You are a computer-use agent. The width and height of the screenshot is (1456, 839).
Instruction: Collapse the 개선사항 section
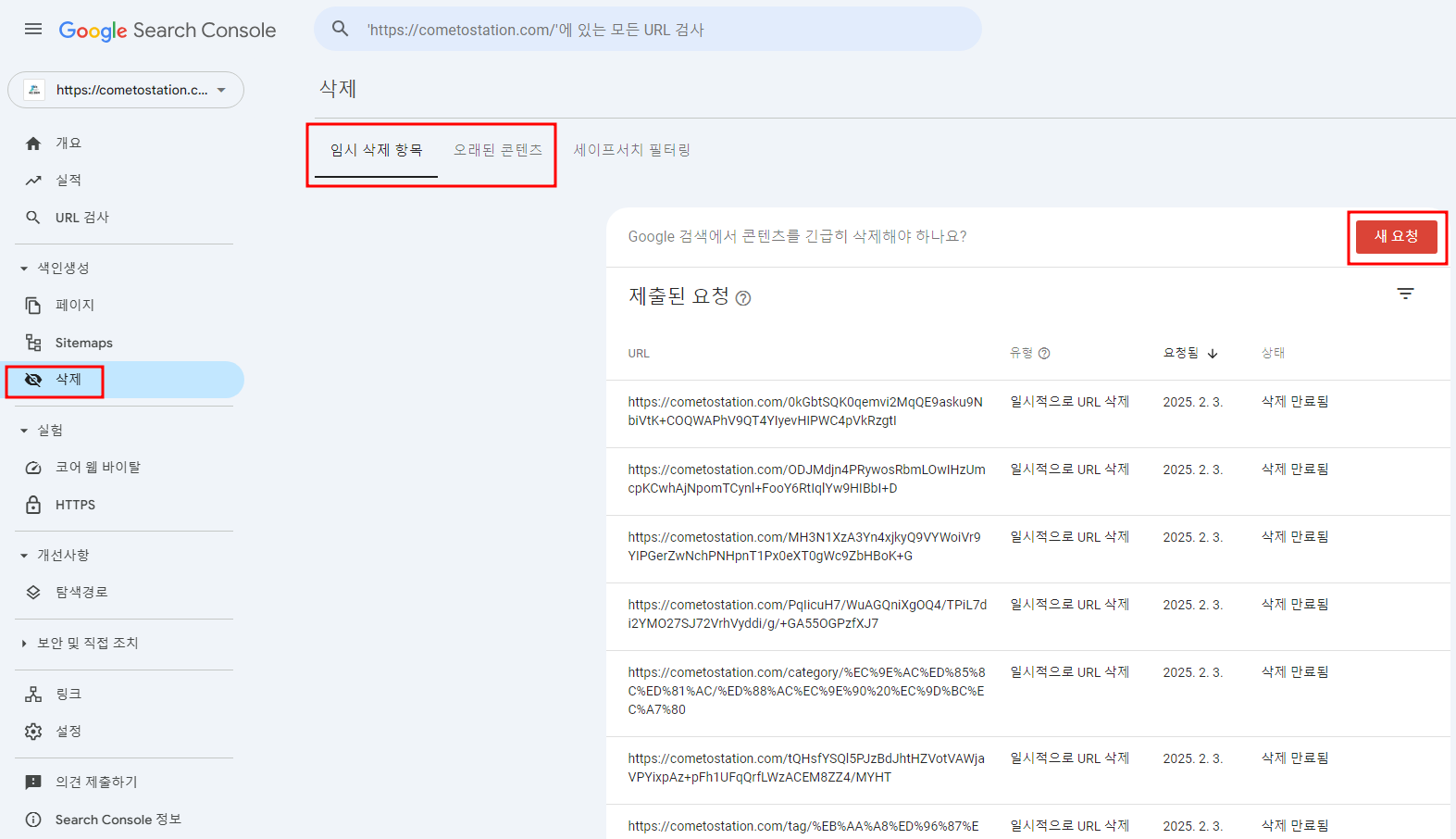pos(24,556)
